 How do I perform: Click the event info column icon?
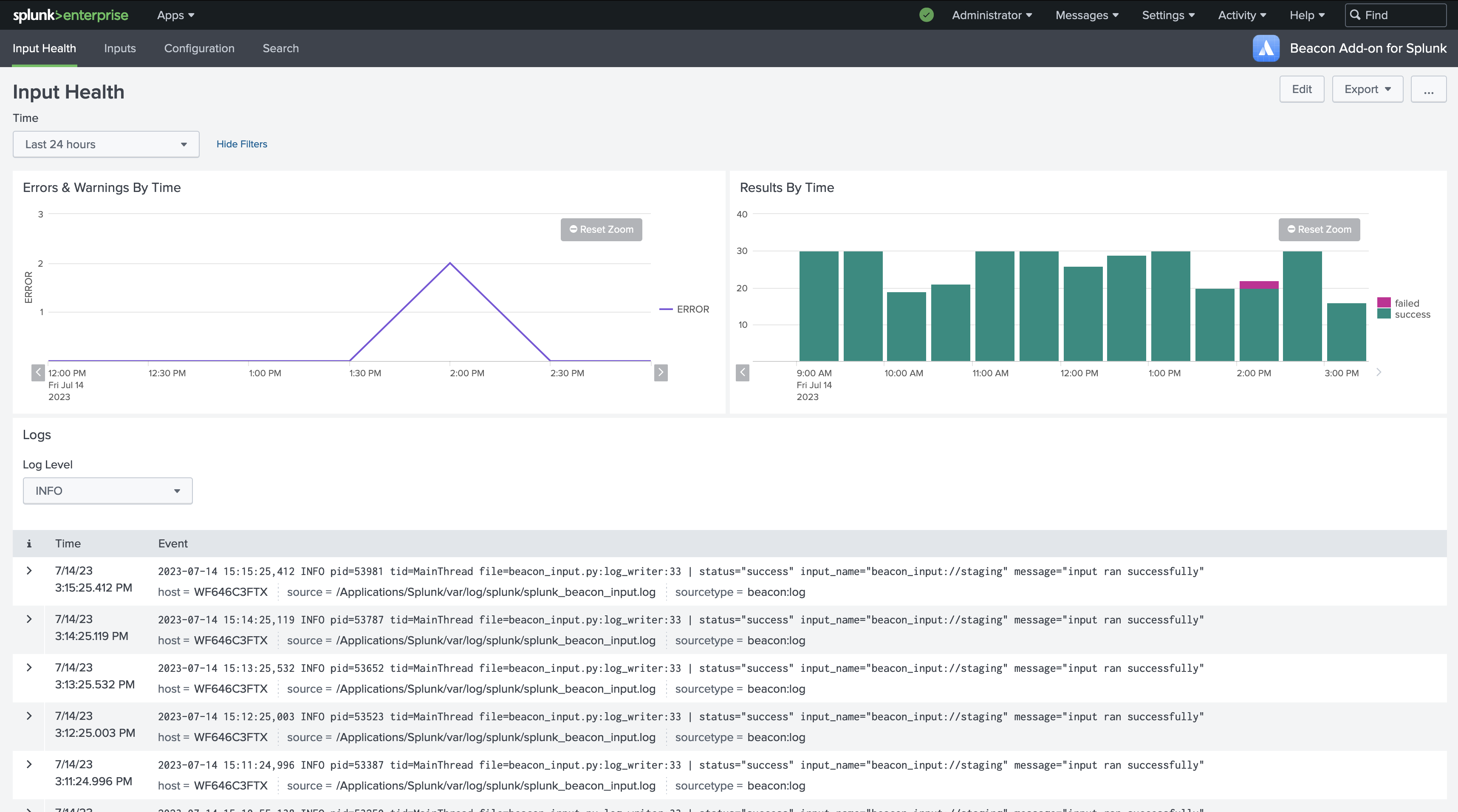click(29, 544)
